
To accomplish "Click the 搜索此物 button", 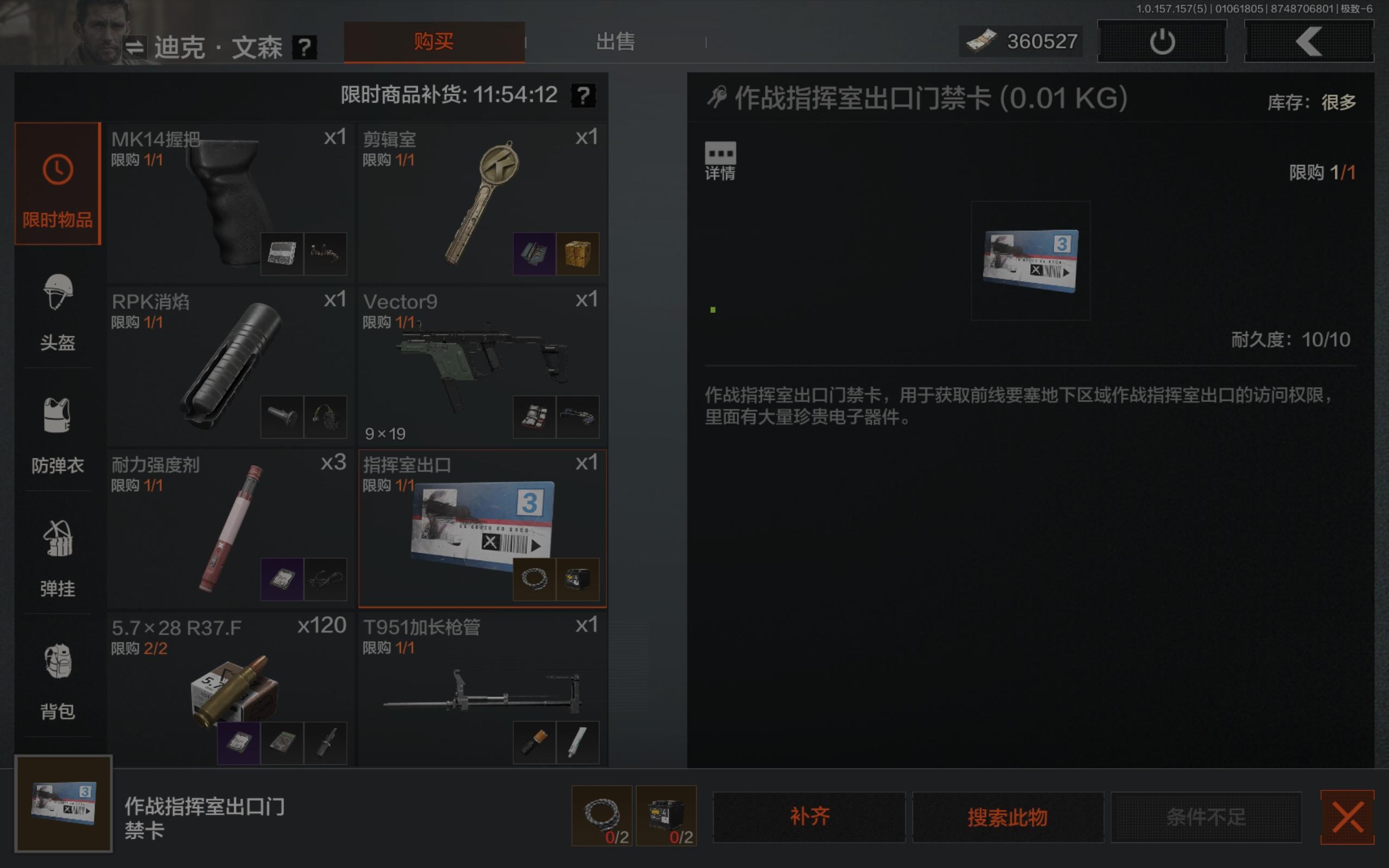I will pyautogui.click(x=1008, y=817).
